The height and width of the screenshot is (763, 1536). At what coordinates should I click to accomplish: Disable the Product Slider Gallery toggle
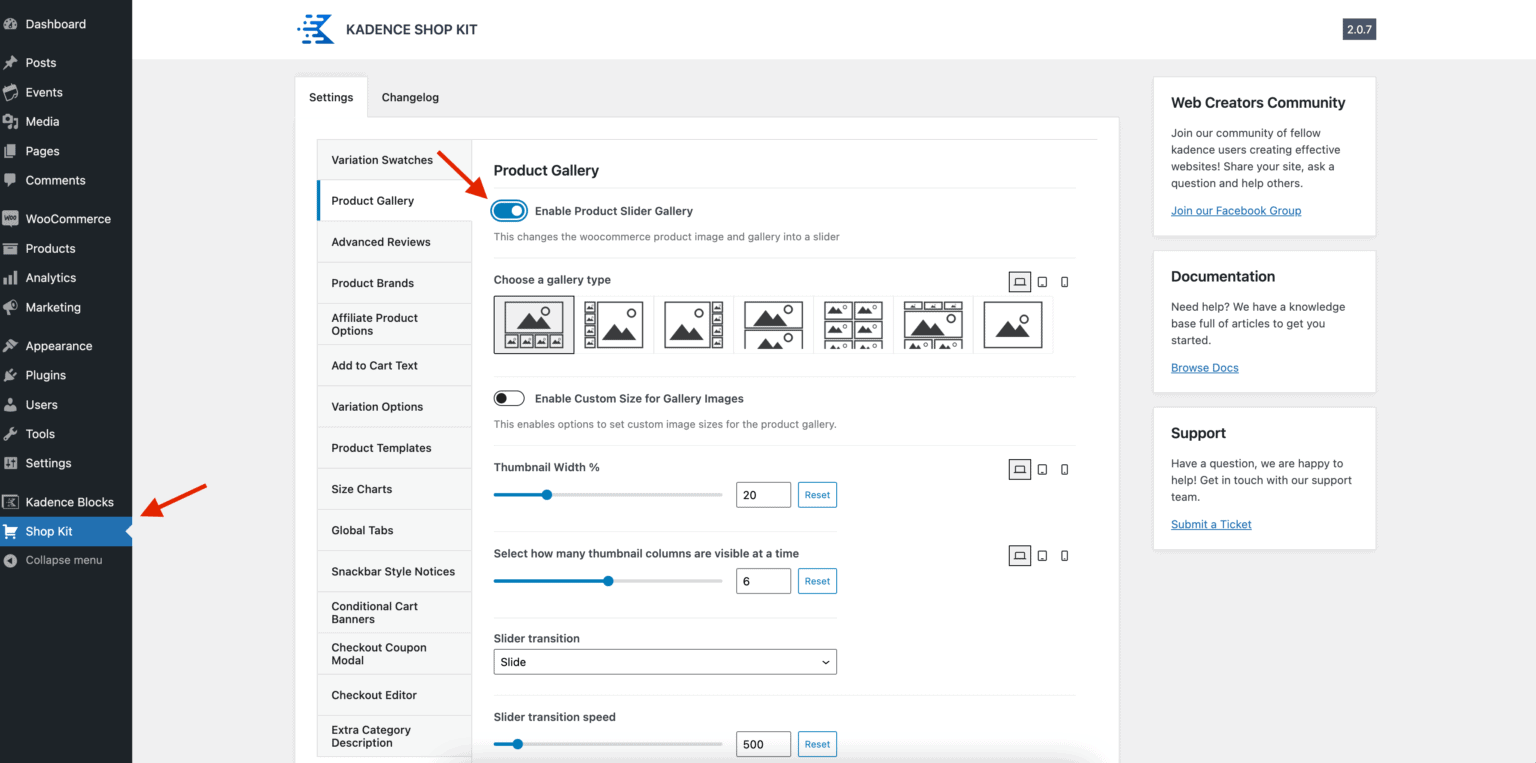509,211
